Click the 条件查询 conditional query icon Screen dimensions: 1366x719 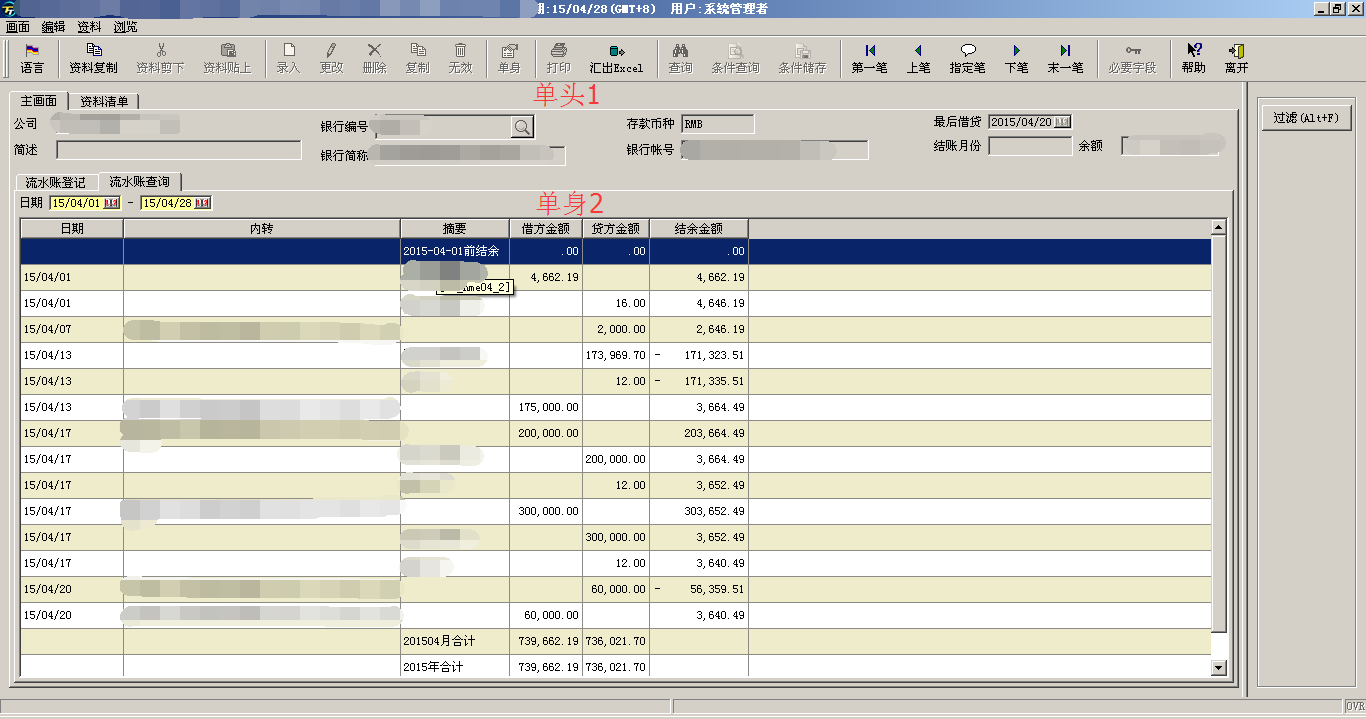point(735,59)
